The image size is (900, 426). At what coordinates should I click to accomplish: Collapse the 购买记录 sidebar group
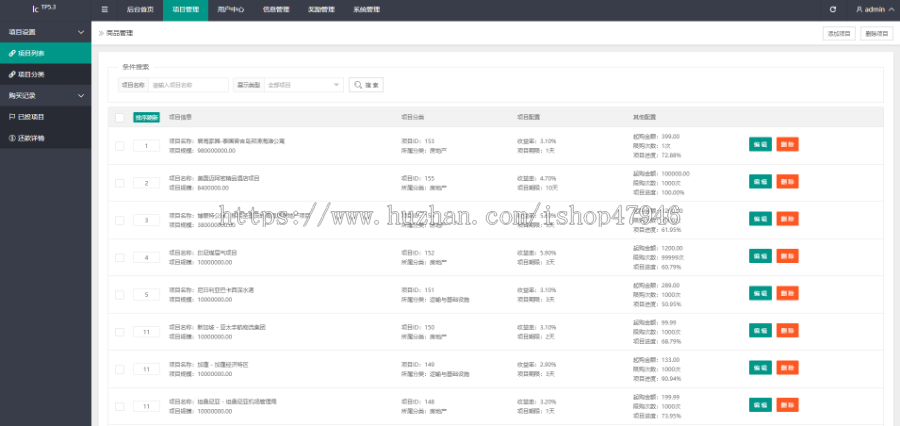(45, 95)
